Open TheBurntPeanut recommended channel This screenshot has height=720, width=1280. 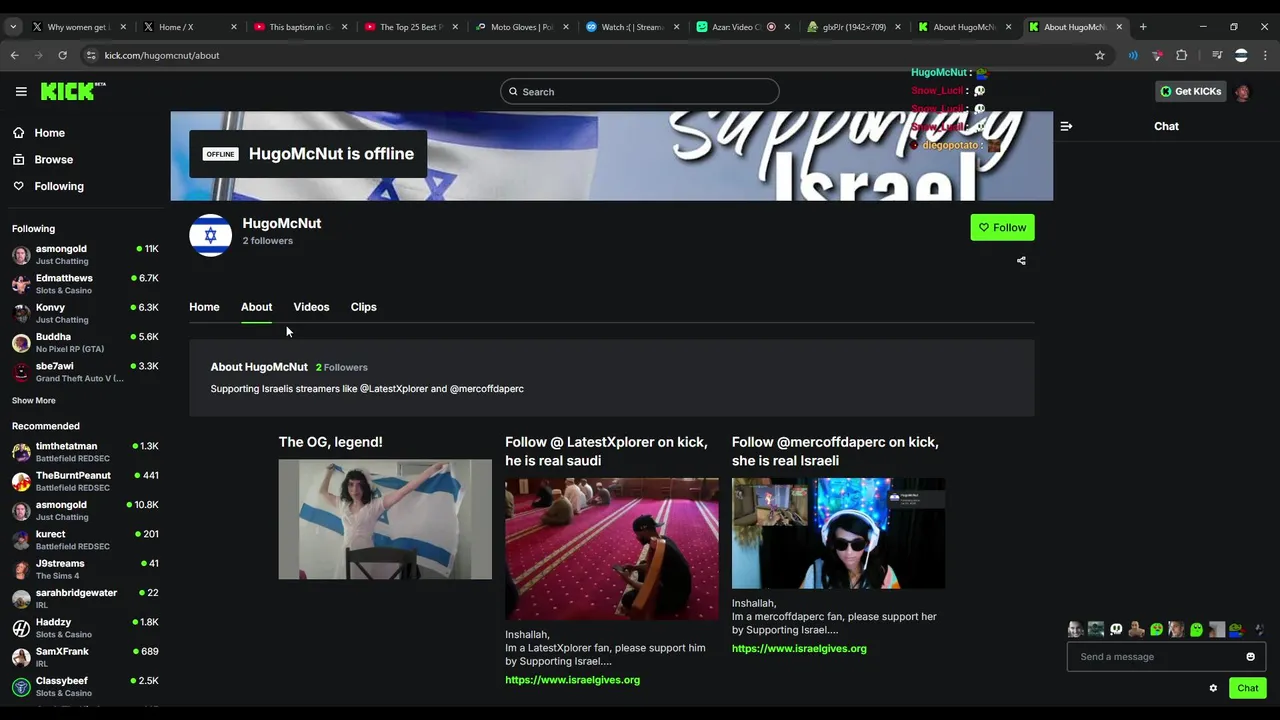click(x=85, y=481)
